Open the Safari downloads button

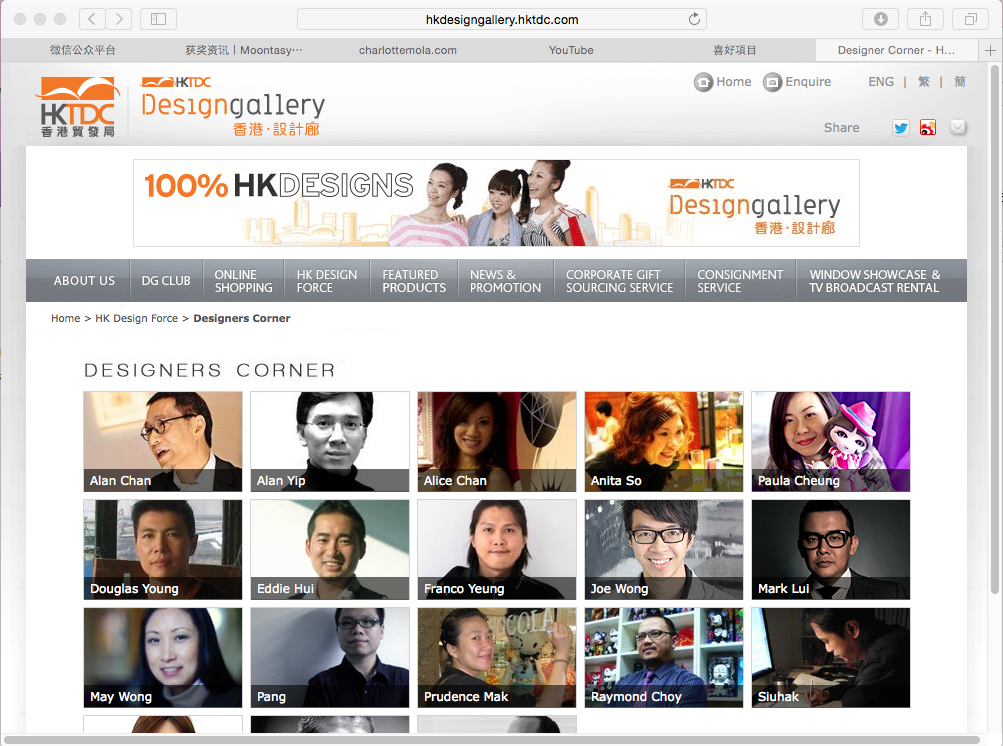pyautogui.click(x=881, y=19)
